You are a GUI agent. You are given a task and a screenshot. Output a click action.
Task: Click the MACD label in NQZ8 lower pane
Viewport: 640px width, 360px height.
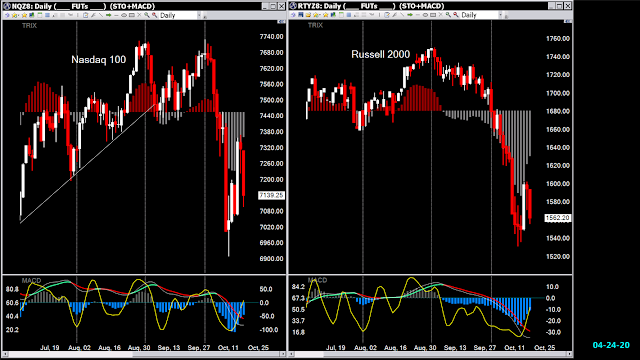pyautogui.click(x=31, y=280)
